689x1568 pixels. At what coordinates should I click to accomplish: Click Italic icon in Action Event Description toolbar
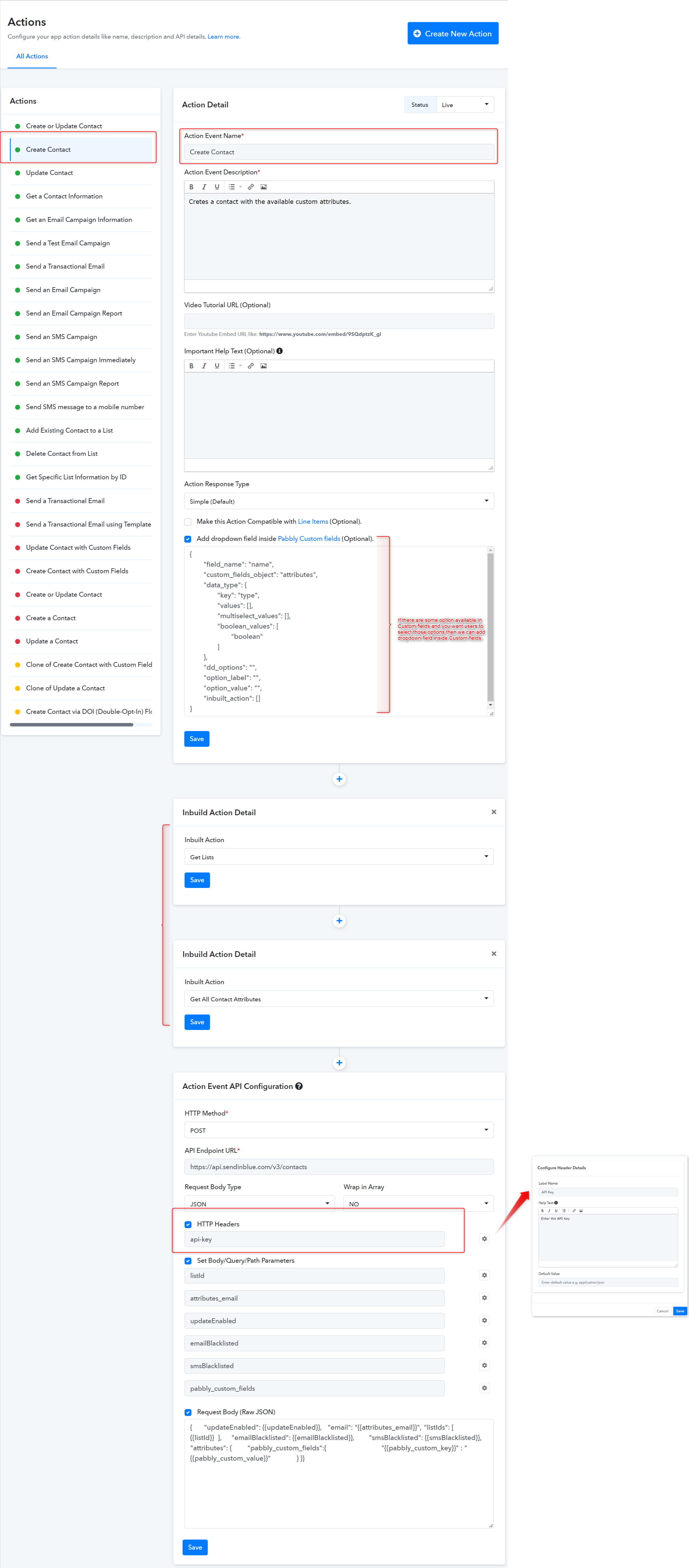click(204, 187)
